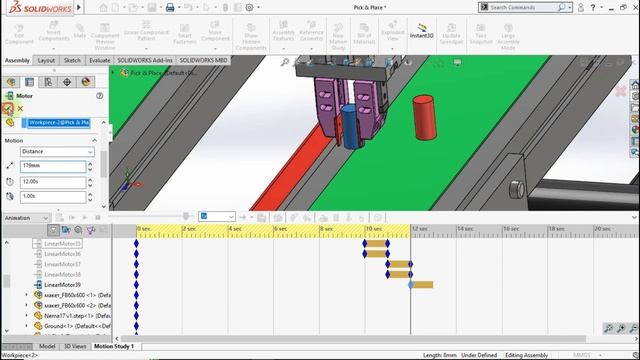Viewport: 640px width, 360px height.
Task: Expand the Ground<1> component
Action: pyautogui.click(x=27, y=326)
